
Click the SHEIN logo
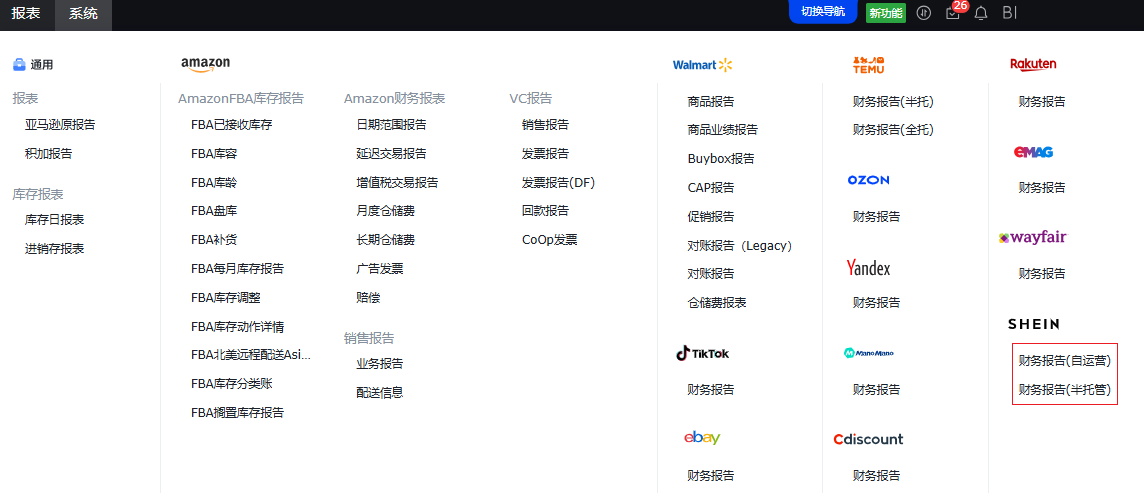[x=1033, y=324]
